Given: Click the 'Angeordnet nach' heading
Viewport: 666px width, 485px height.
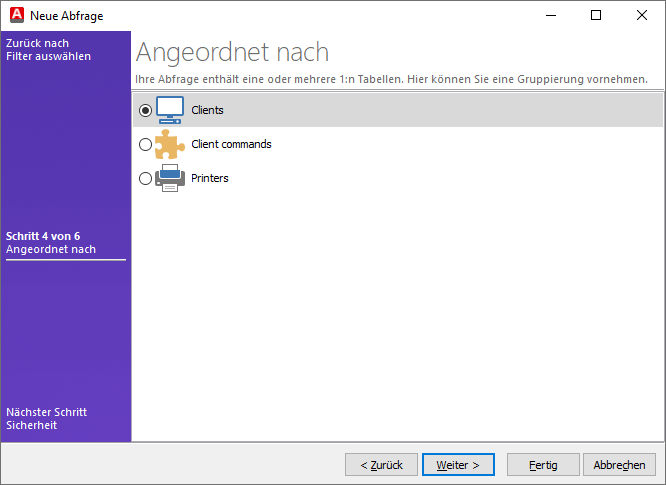Looking at the screenshot, I should click(x=232, y=52).
